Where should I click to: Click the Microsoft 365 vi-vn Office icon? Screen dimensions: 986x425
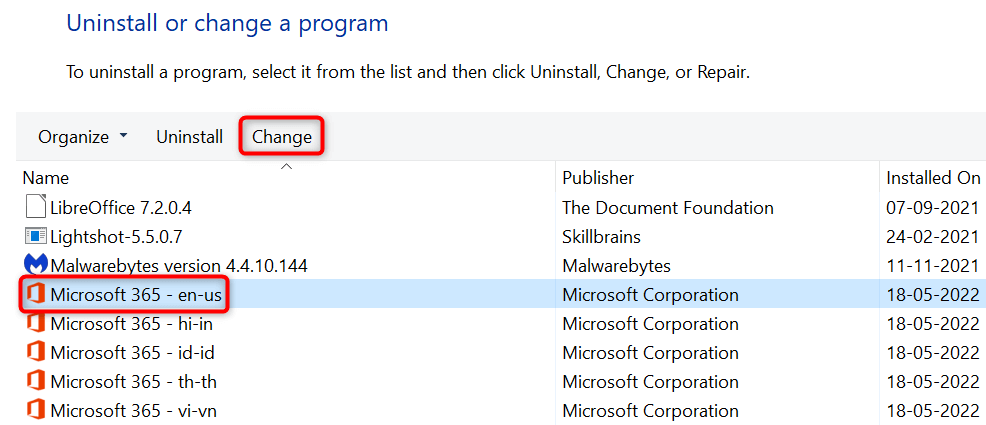35,410
